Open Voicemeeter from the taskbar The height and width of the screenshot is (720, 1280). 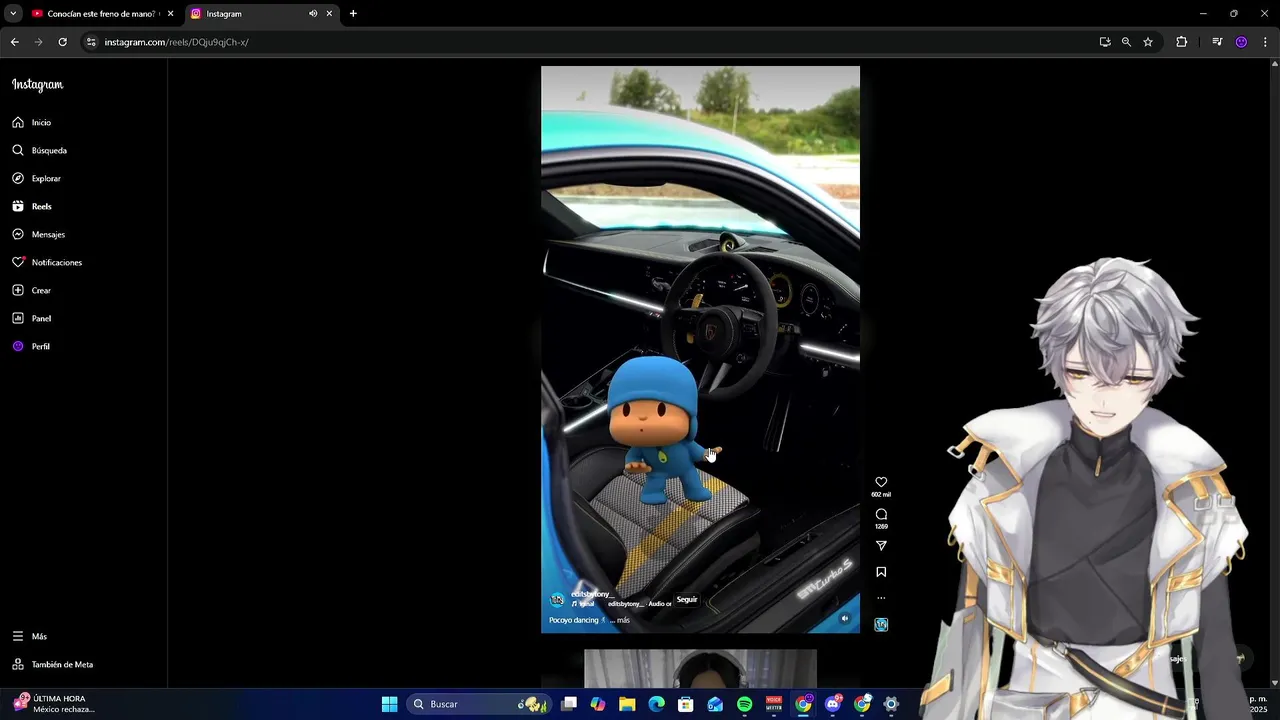774,704
